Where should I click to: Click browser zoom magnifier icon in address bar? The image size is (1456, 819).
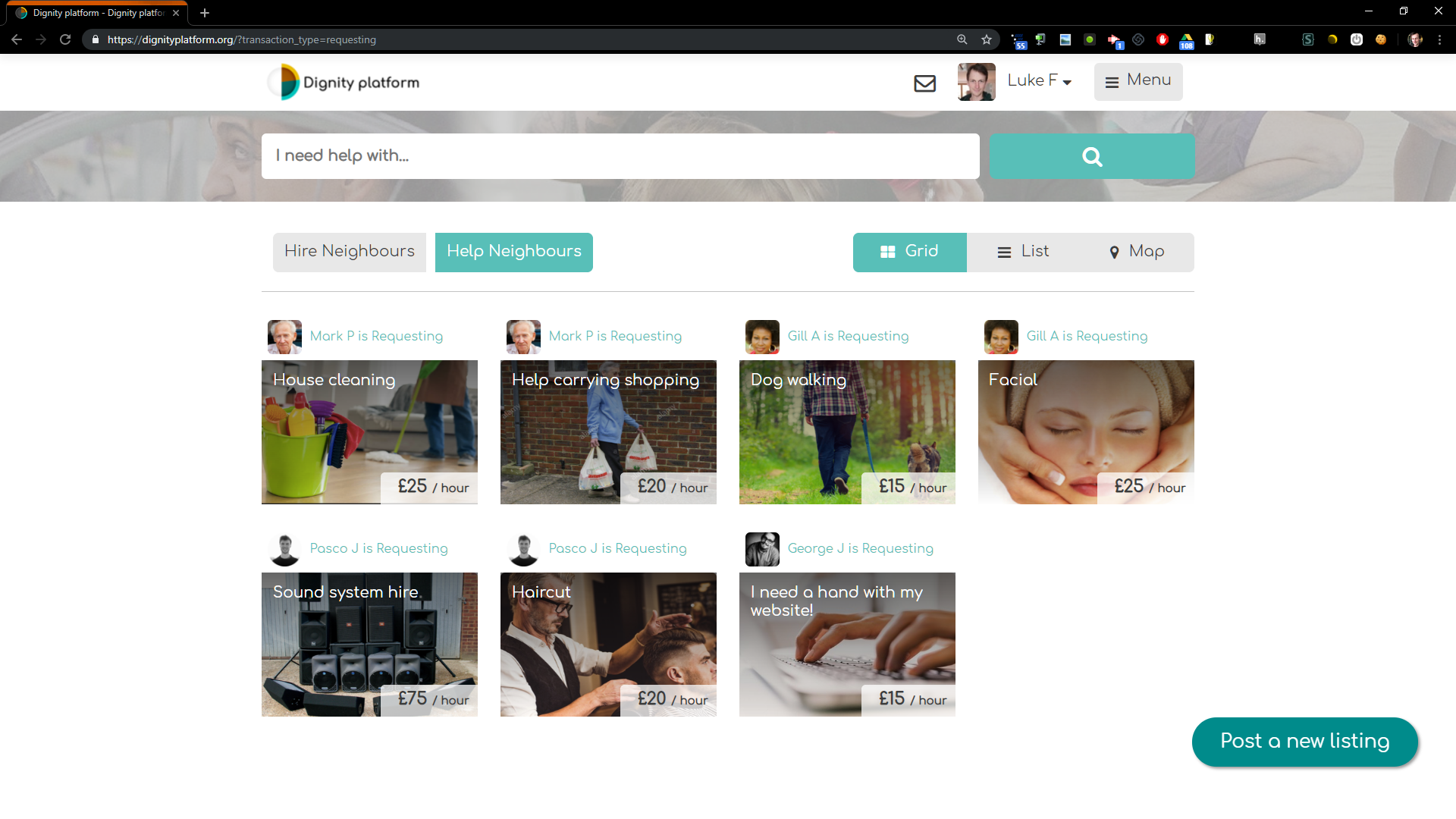[x=962, y=39]
